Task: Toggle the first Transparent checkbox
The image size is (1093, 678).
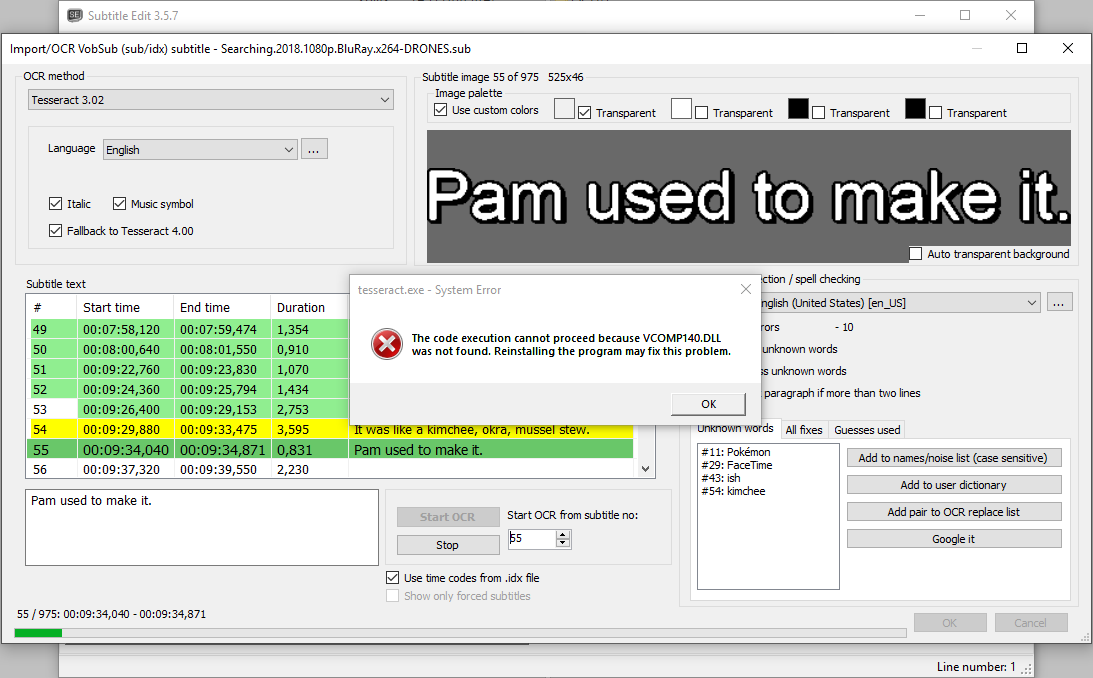Action: [585, 112]
